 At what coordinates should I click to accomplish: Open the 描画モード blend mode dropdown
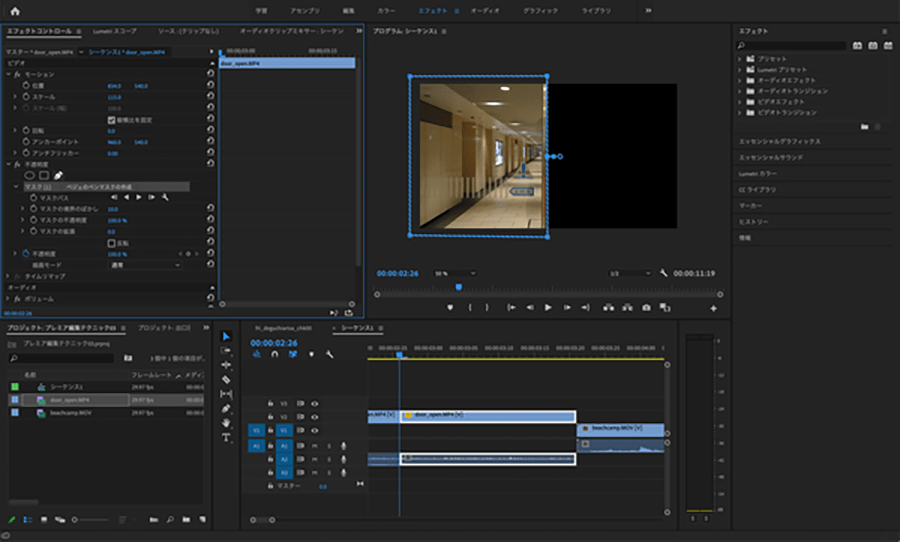coord(143,265)
